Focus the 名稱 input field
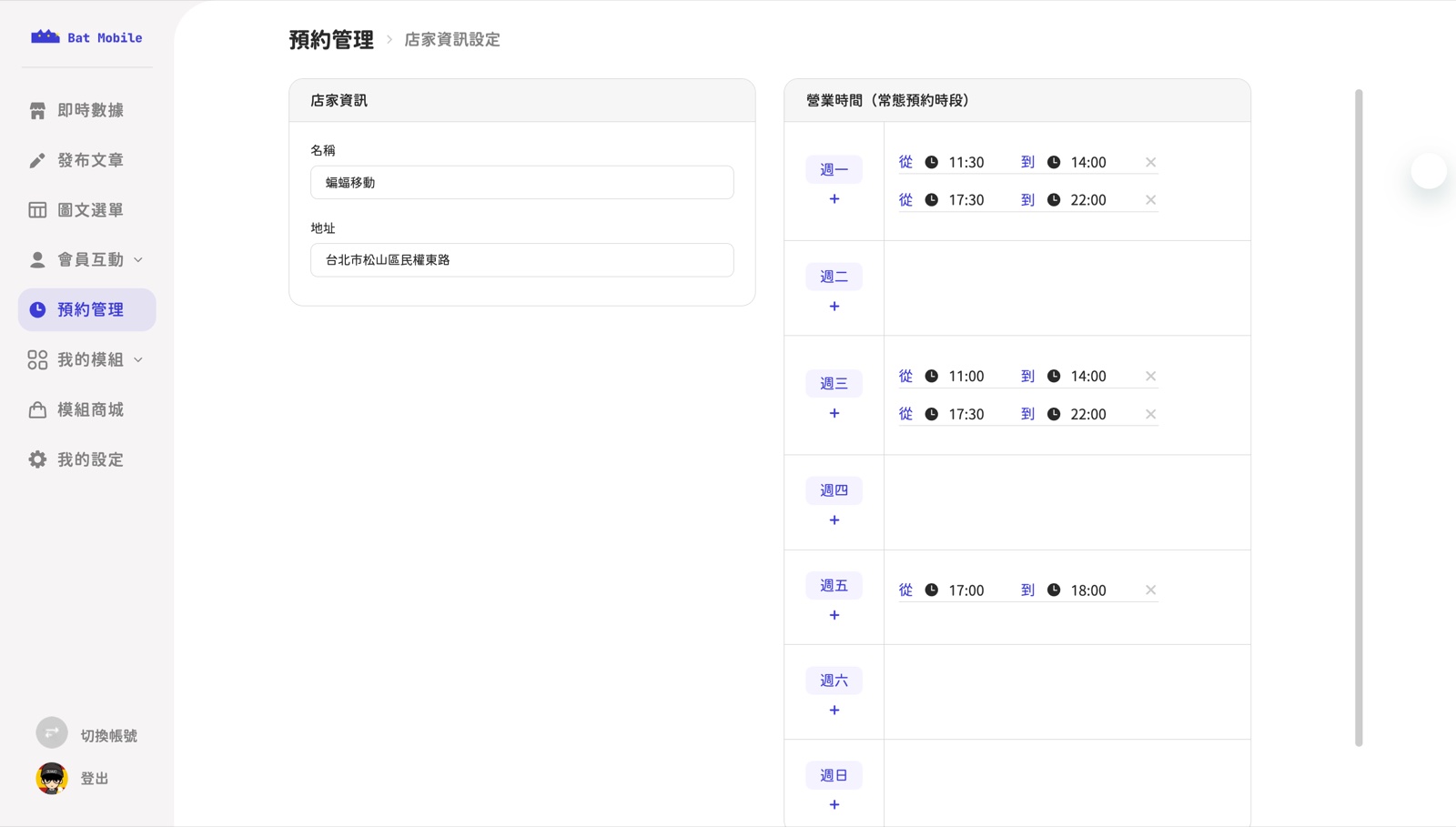 pos(522,183)
